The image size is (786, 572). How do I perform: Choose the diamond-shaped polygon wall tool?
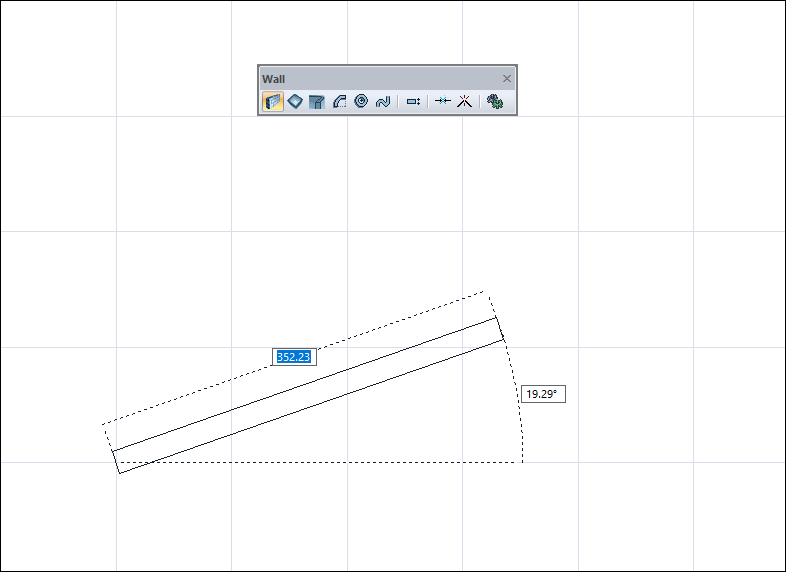tap(295, 101)
